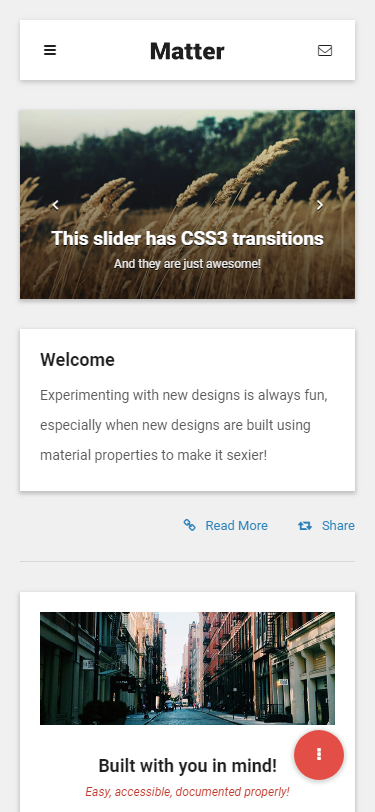Select the wheat field slider image
Screen dimensions: 375x812
pos(188,204)
